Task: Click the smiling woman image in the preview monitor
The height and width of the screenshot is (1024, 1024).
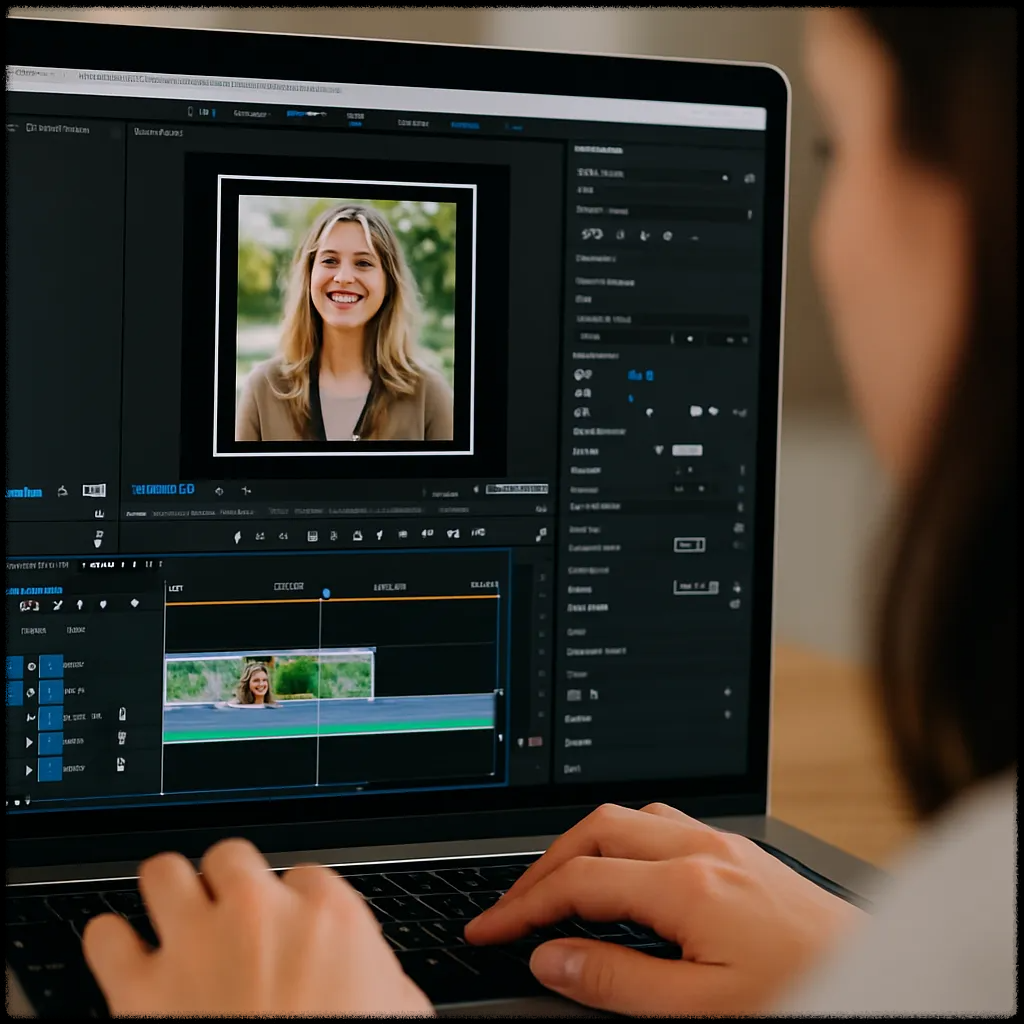Action: point(345,318)
